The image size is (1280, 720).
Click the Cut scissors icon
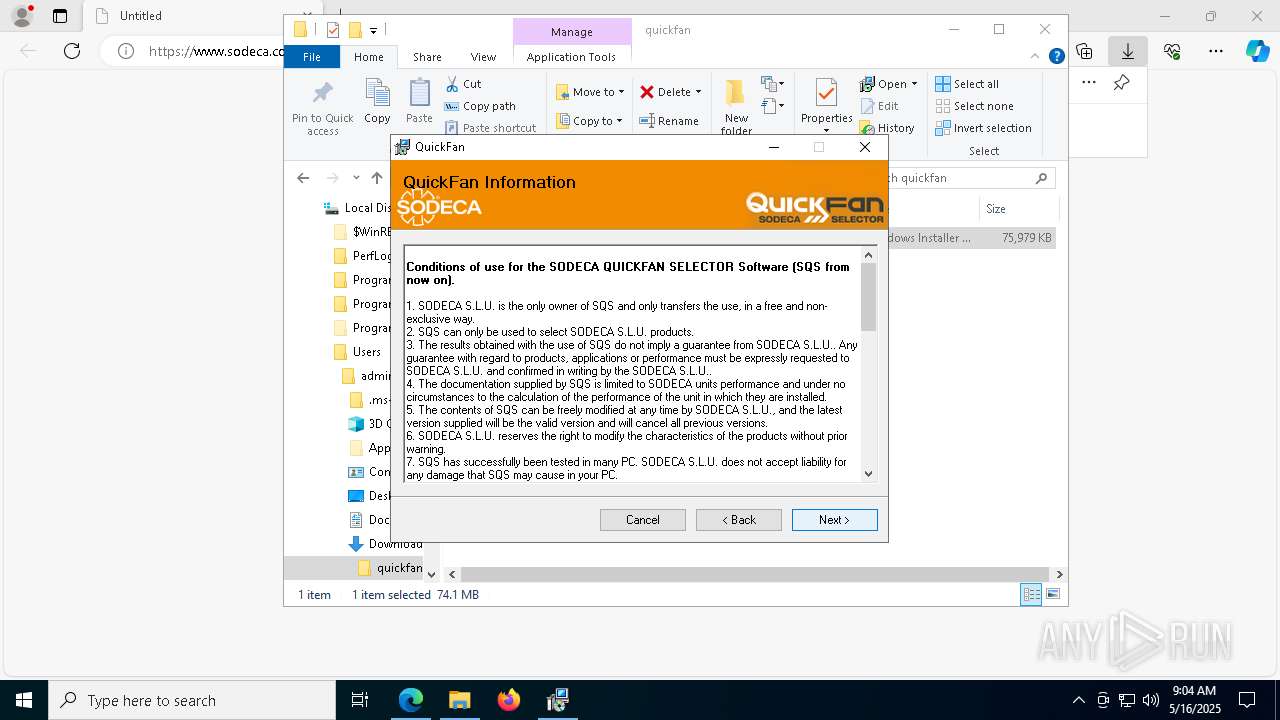[452, 84]
